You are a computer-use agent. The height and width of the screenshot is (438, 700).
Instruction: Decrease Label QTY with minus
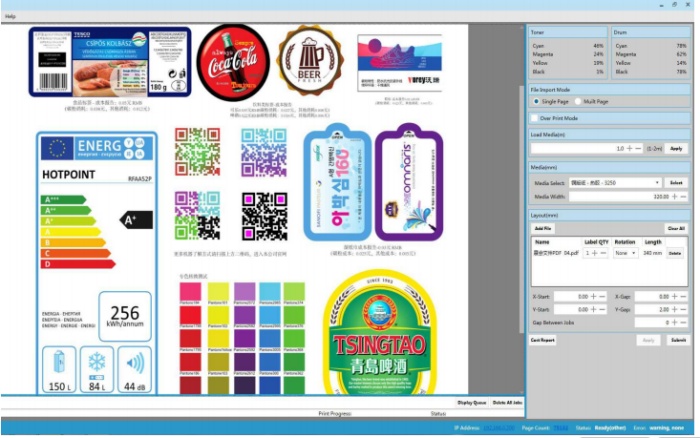coord(603,253)
